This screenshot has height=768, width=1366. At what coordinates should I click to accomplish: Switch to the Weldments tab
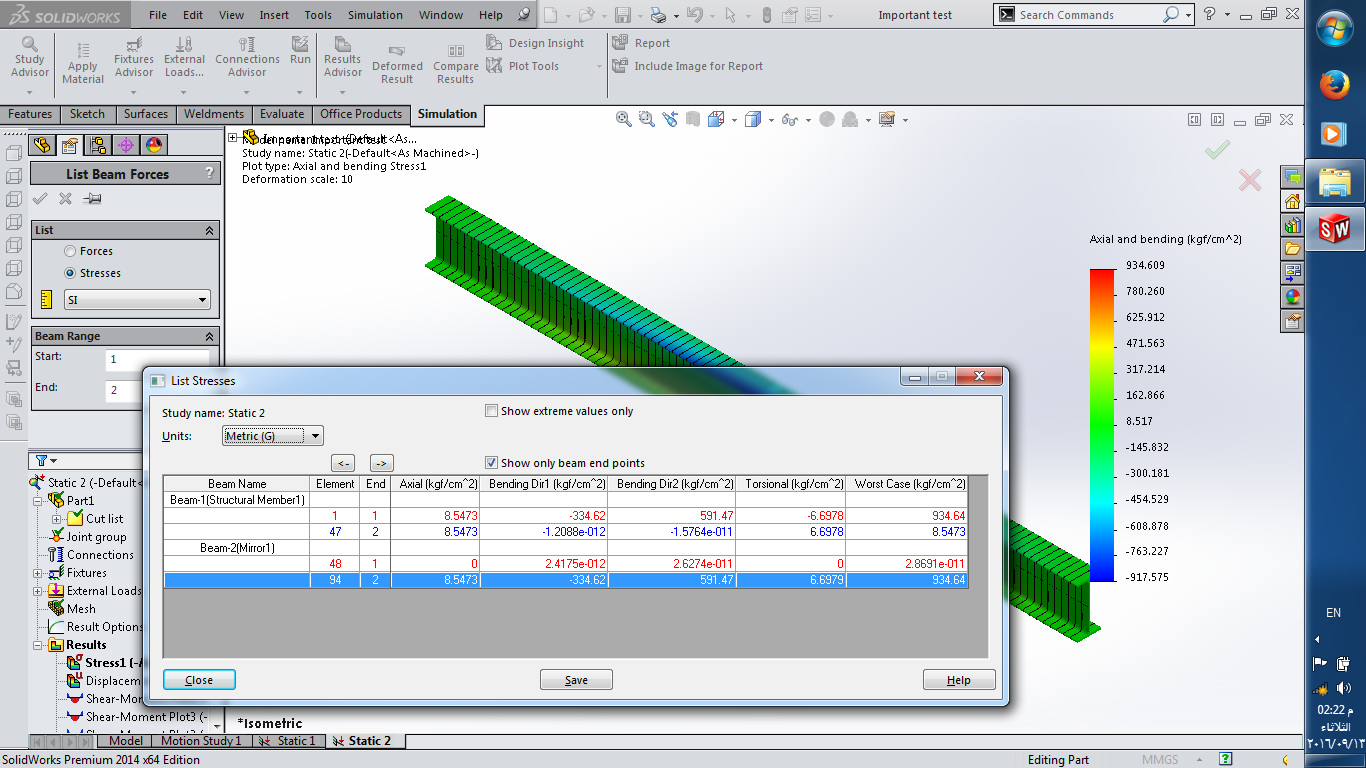214,114
